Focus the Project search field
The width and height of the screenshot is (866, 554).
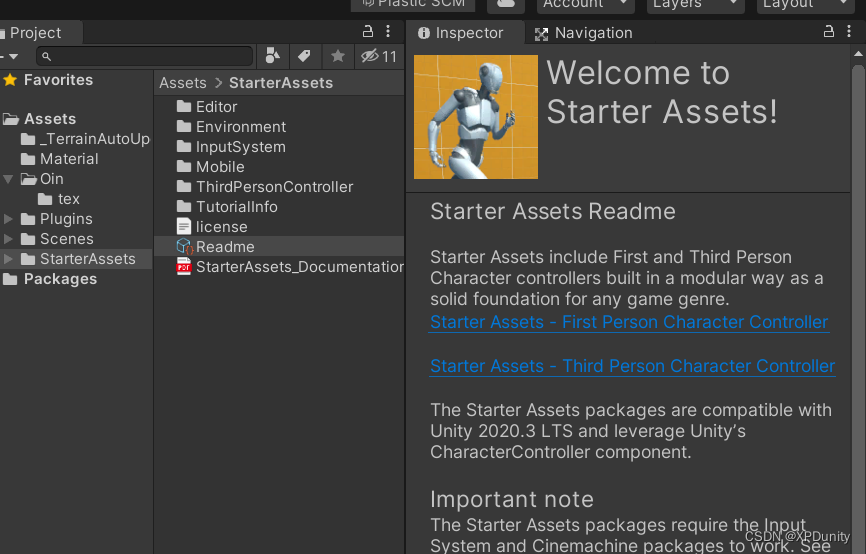[x=145, y=56]
